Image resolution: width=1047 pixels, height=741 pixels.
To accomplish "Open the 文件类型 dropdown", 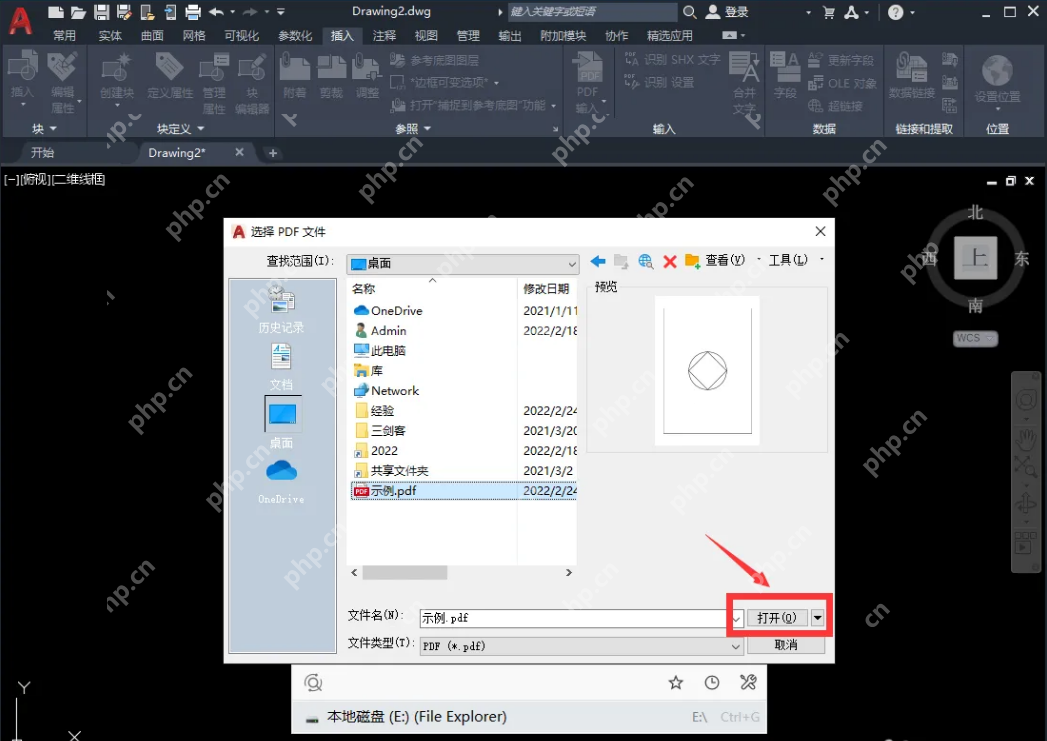I will [581, 646].
